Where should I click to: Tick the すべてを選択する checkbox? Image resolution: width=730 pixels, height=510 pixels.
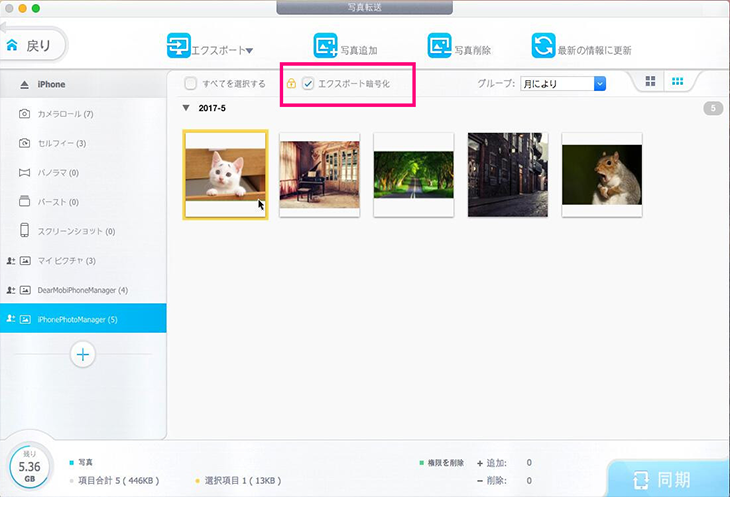click(x=190, y=84)
